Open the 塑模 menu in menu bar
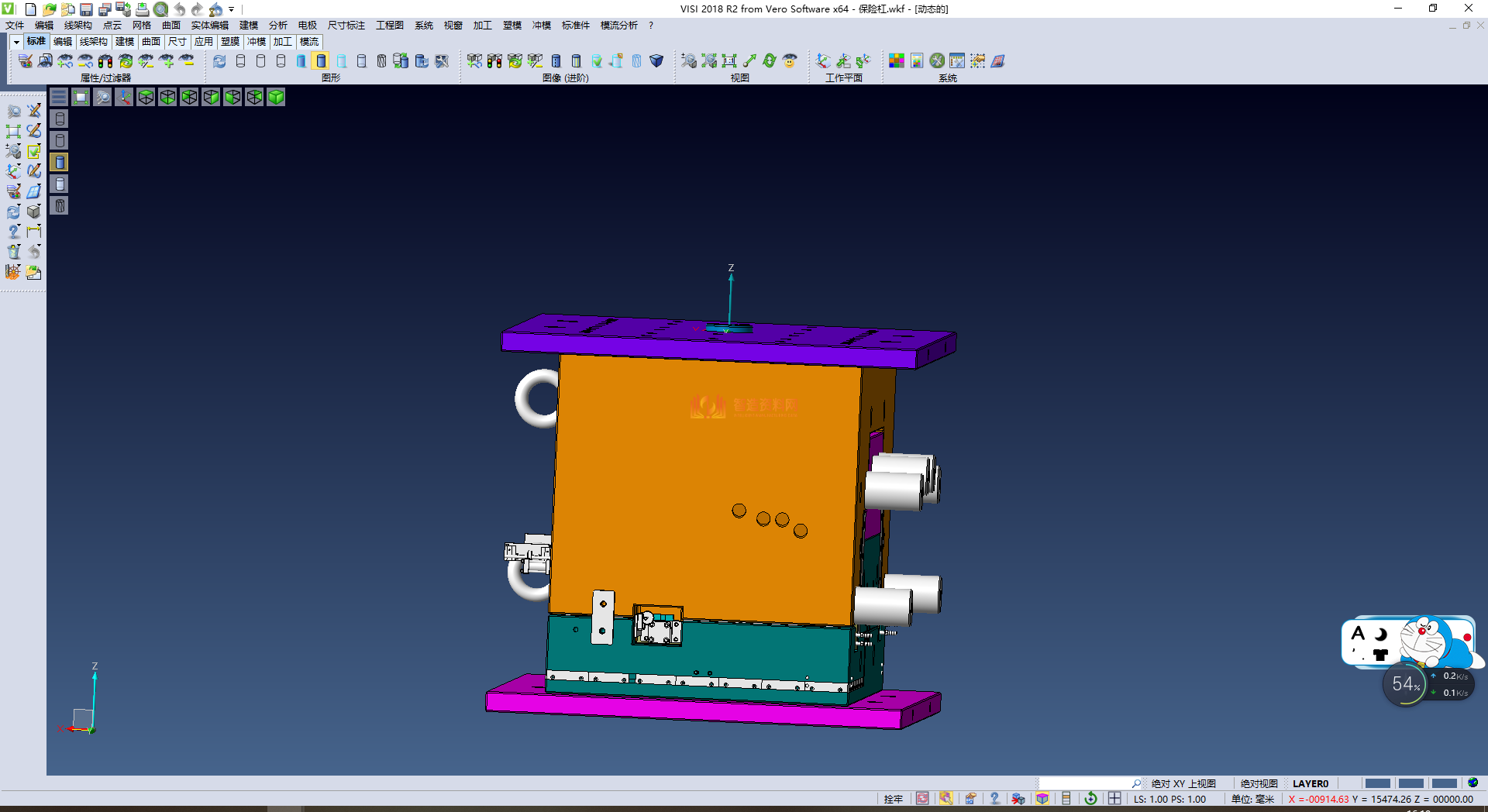Viewport: 1488px width, 812px height. [511, 26]
